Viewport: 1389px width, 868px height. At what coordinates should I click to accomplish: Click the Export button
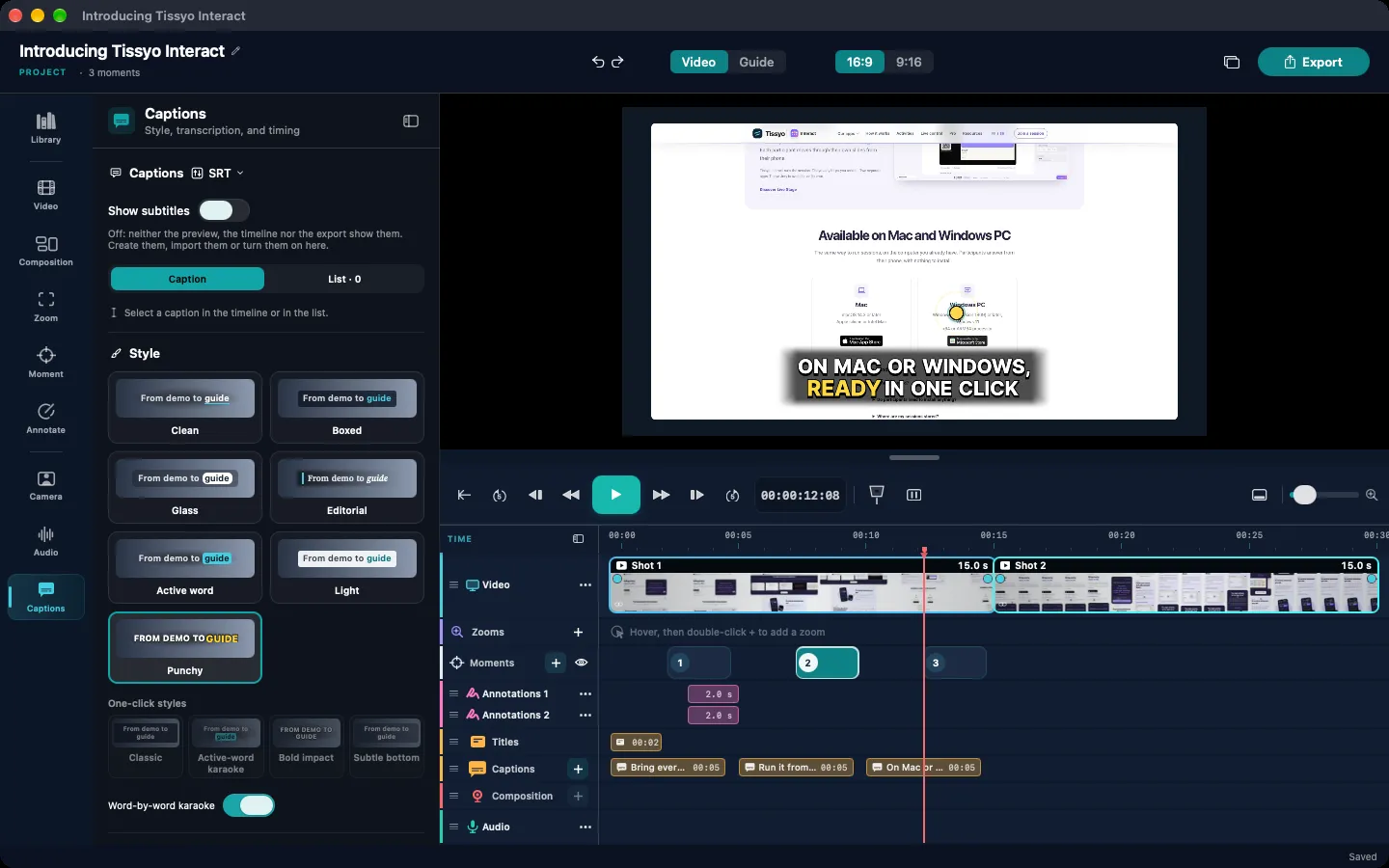(x=1313, y=62)
